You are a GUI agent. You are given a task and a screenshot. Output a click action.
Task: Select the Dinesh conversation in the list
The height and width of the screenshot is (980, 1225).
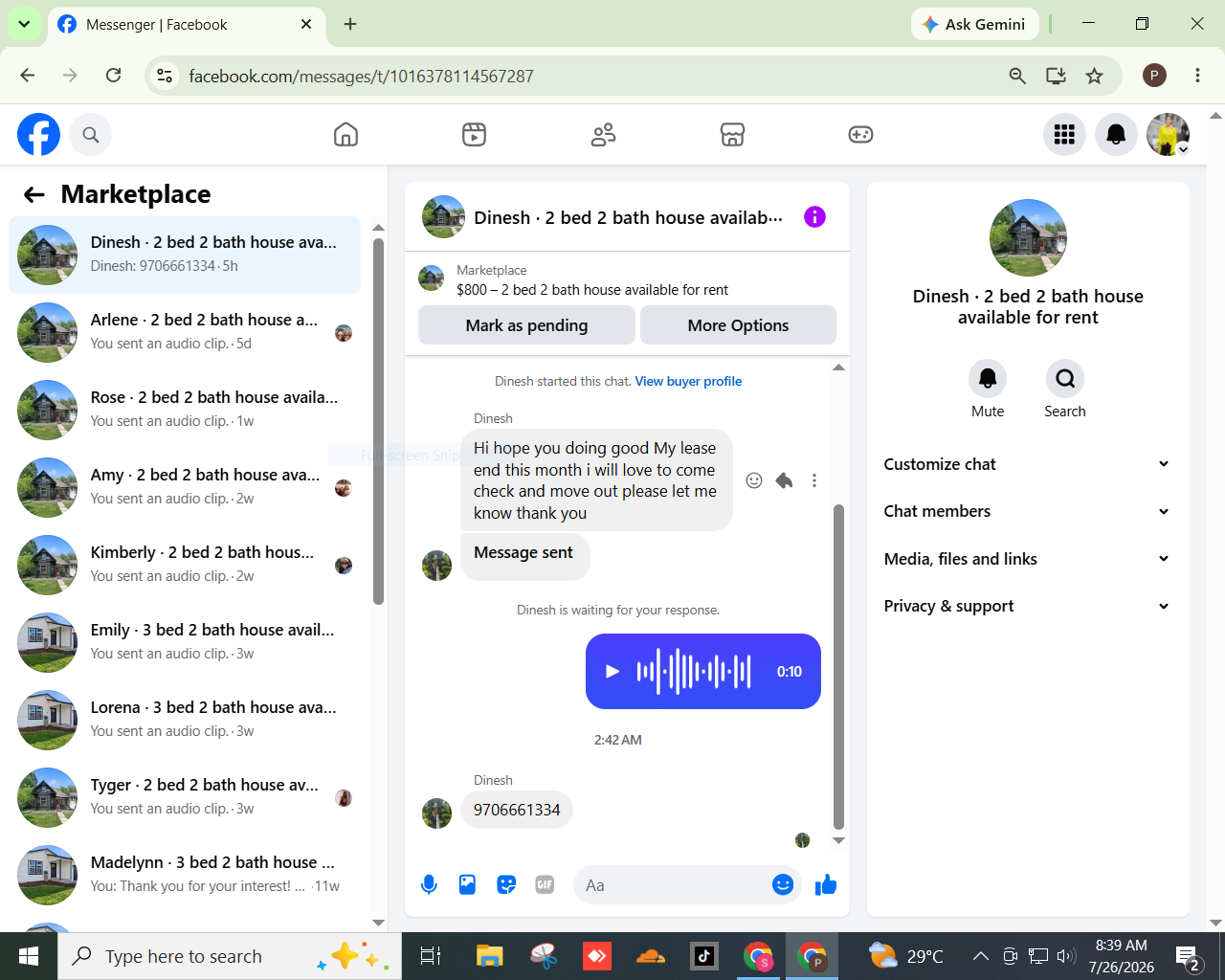(x=185, y=255)
